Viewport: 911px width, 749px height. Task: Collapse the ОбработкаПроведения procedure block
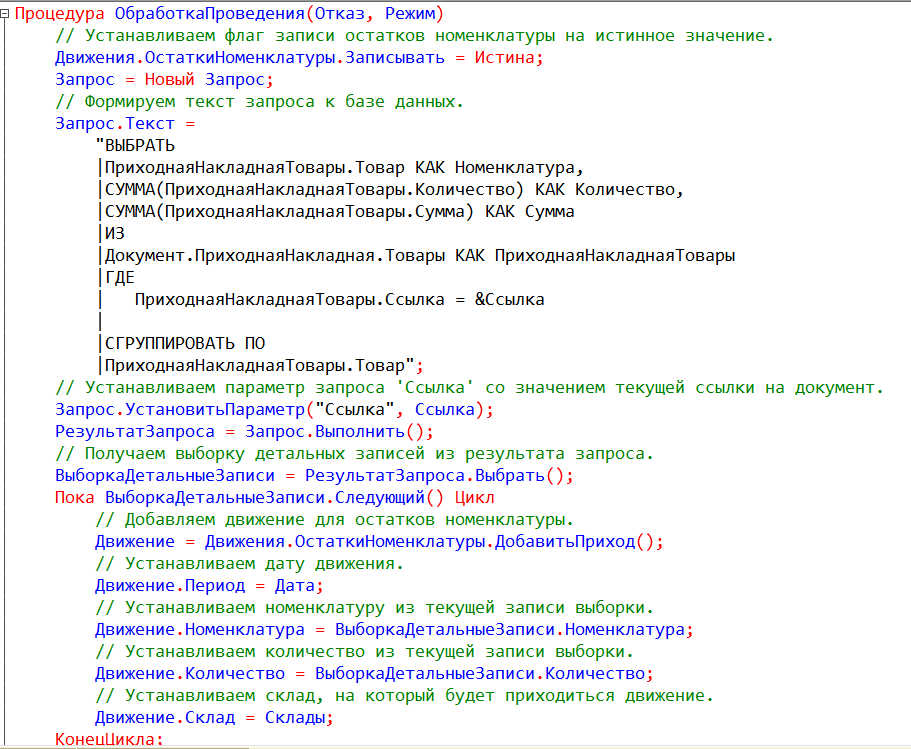(5, 14)
